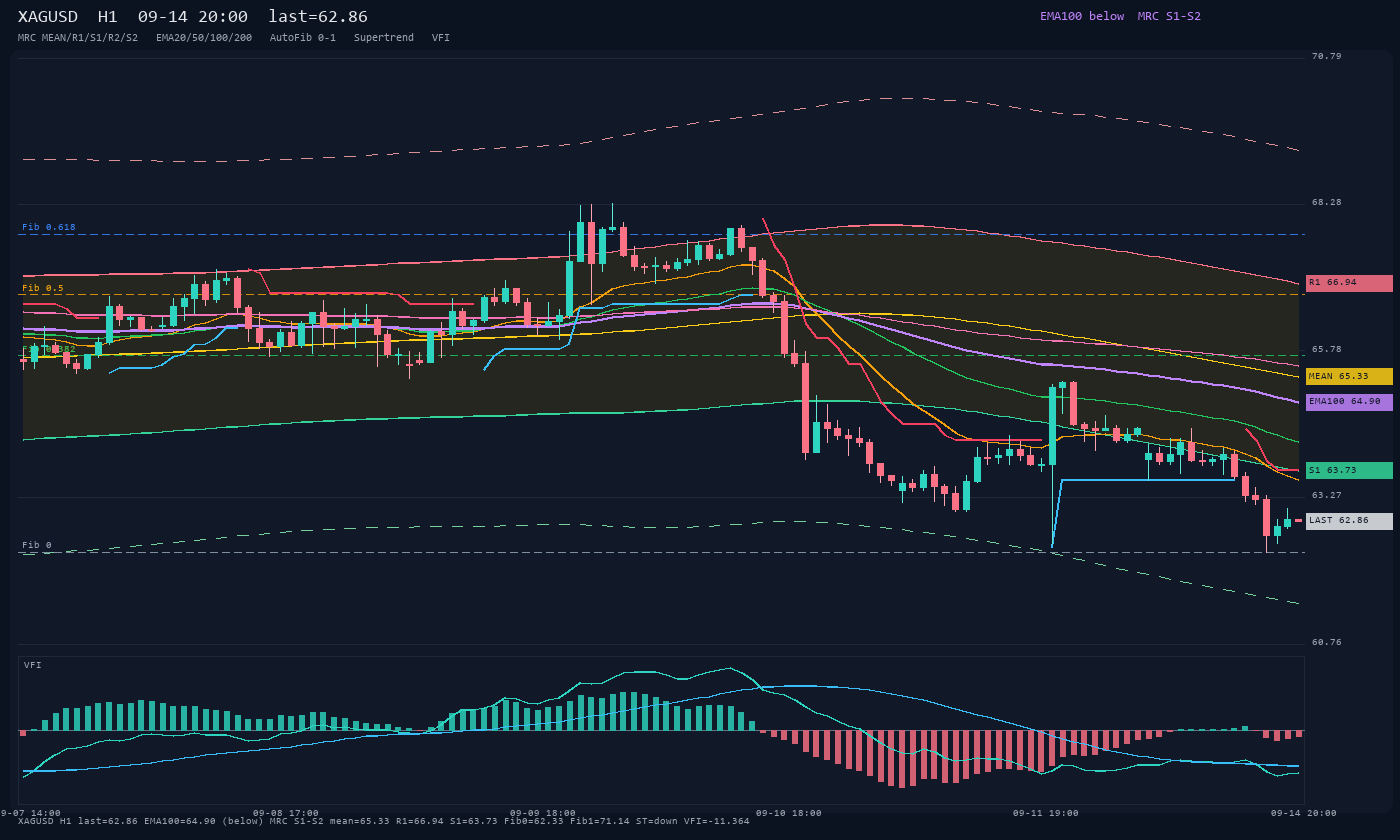Click the 60.76 price axis label
1400x840 pixels.
(1327, 642)
